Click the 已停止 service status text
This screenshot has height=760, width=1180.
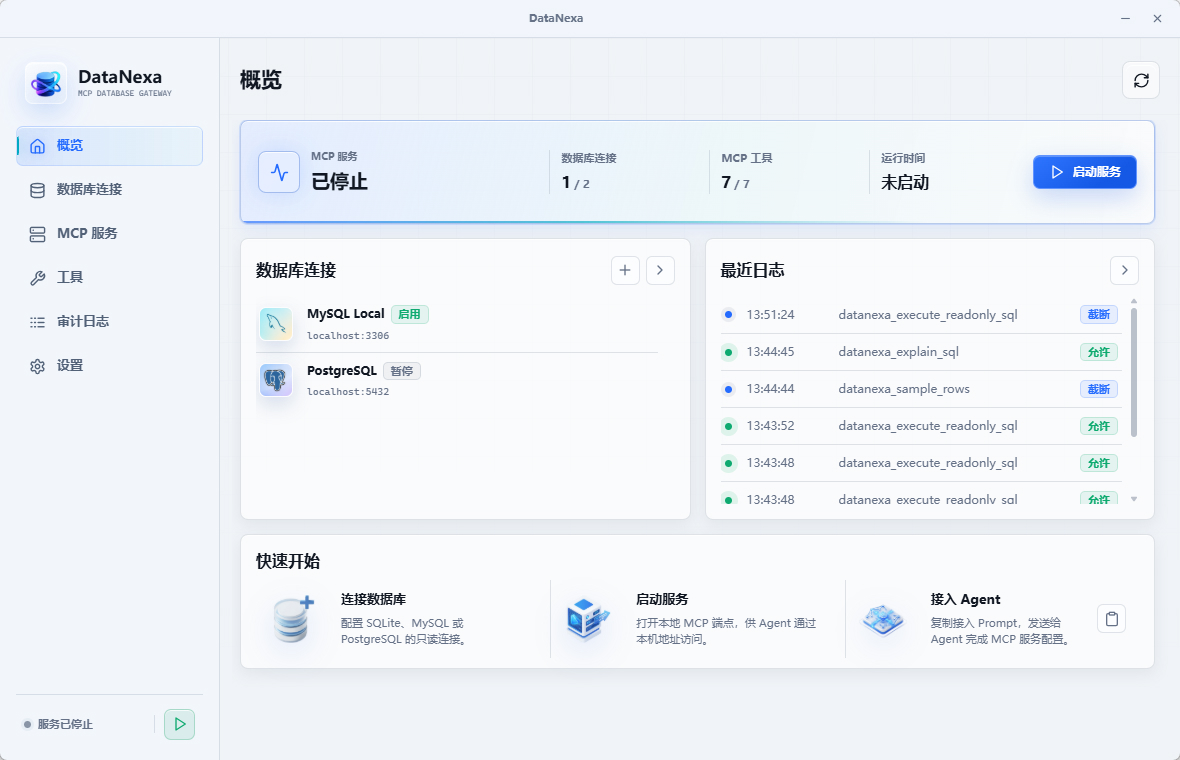point(339,182)
